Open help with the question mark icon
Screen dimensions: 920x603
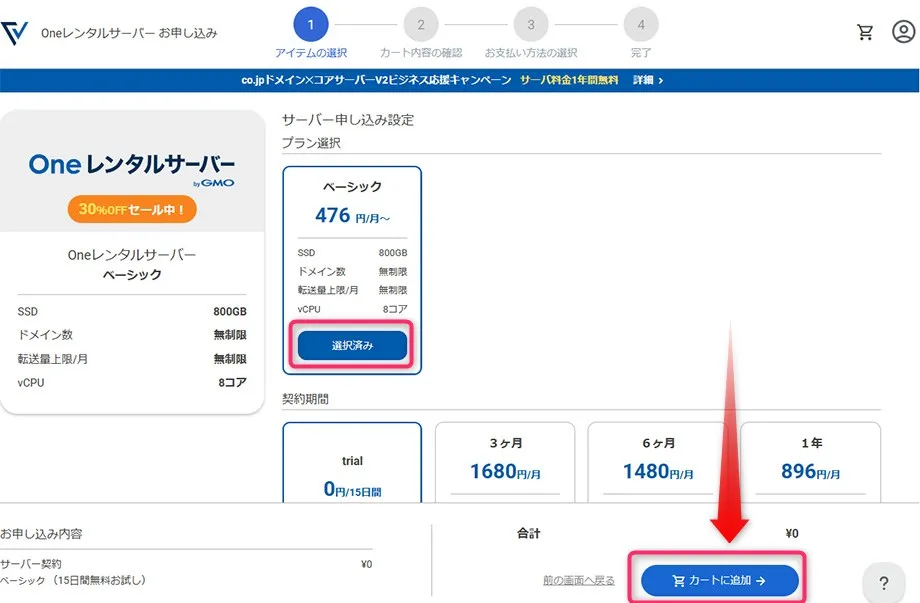tap(884, 583)
